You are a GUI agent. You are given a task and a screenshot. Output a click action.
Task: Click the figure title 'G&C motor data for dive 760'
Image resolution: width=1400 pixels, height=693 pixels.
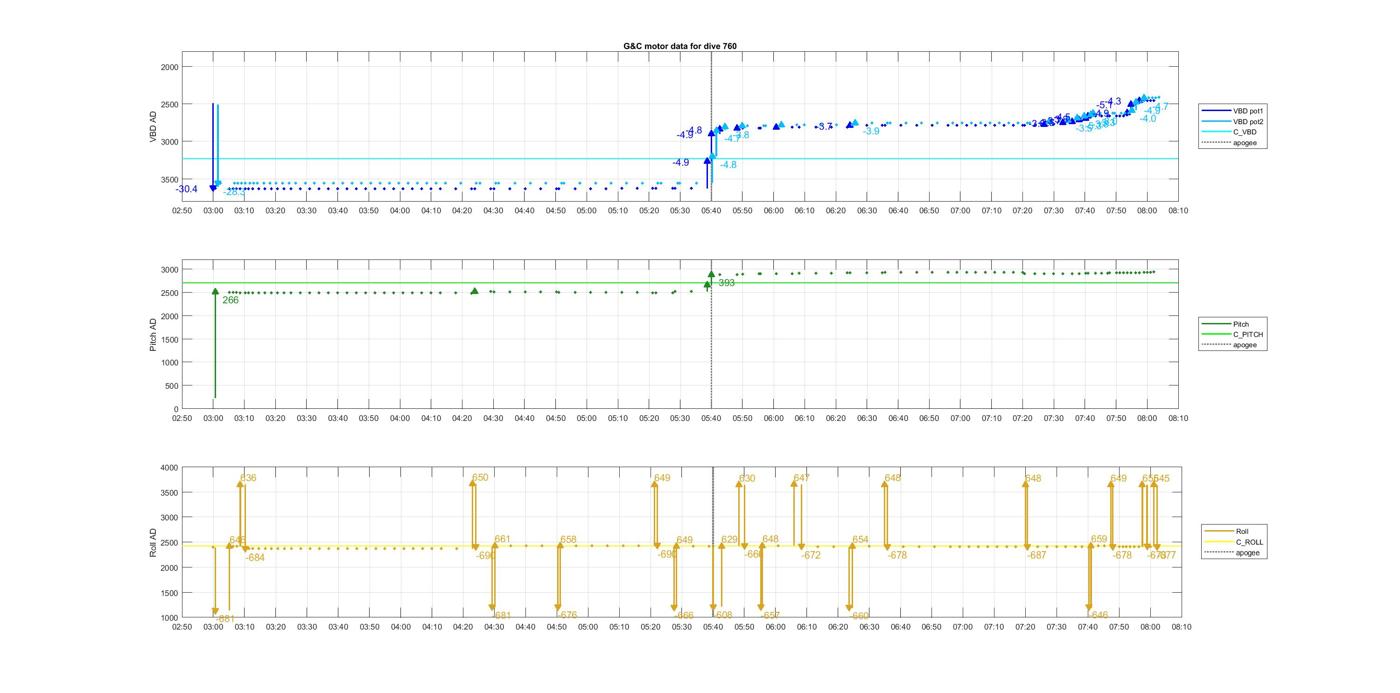[680, 46]
